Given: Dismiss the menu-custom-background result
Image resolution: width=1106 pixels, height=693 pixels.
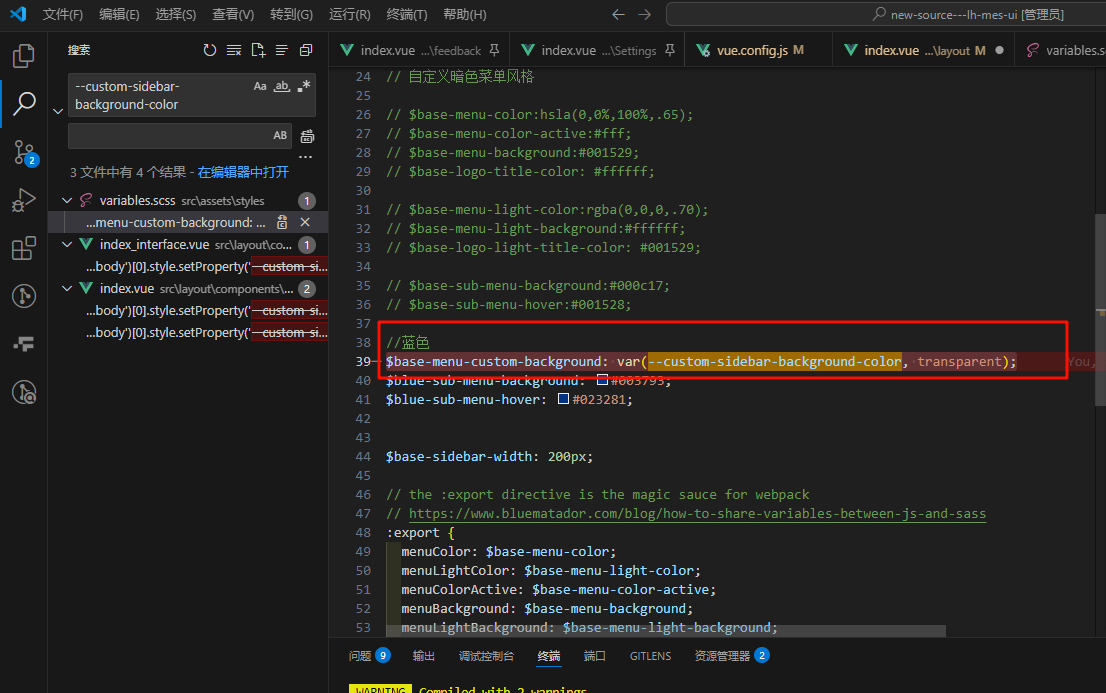Looking at the screenshot, I should coord(305,222).
